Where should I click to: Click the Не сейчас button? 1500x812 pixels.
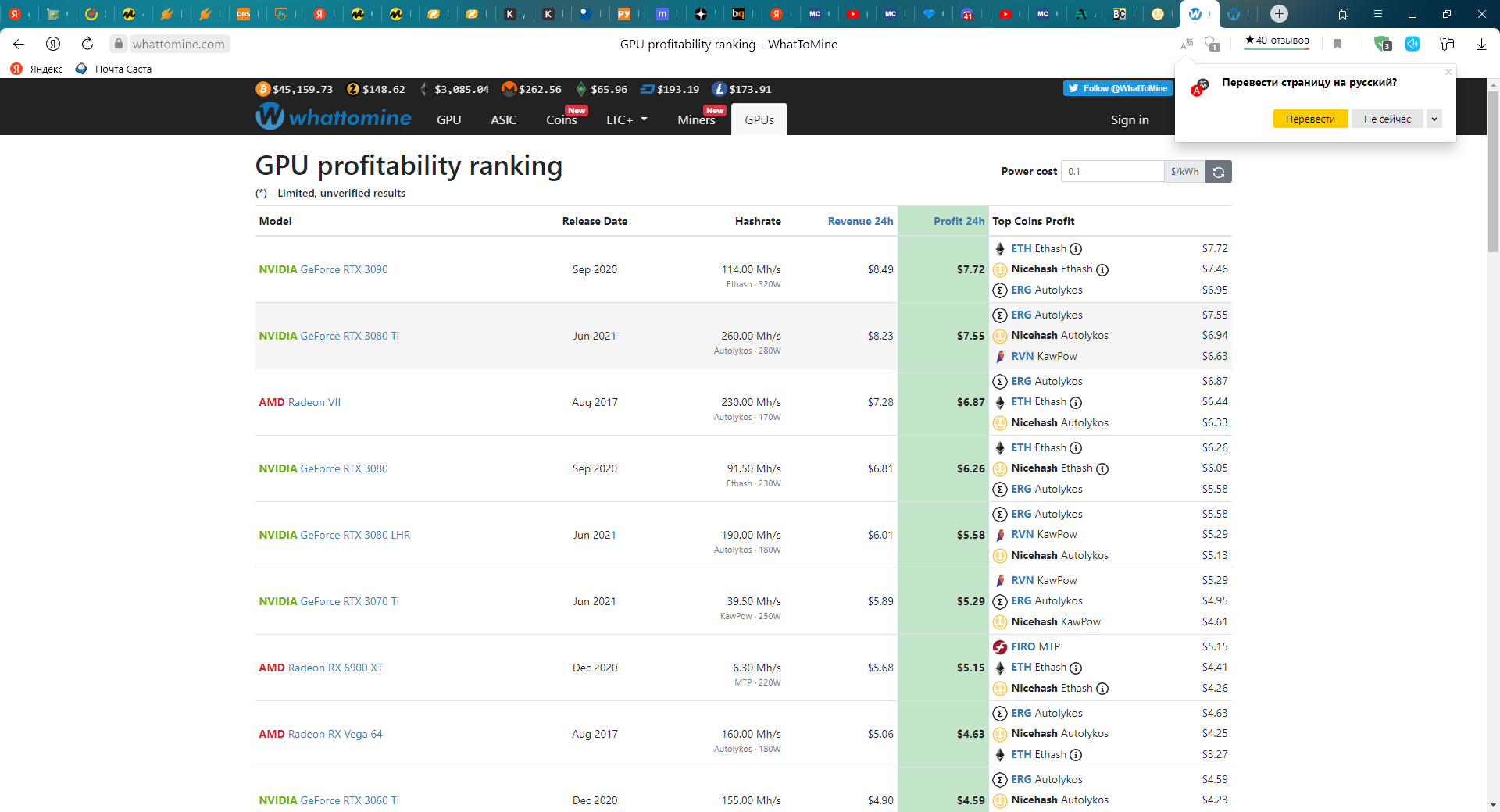(x=1387, y=119)
